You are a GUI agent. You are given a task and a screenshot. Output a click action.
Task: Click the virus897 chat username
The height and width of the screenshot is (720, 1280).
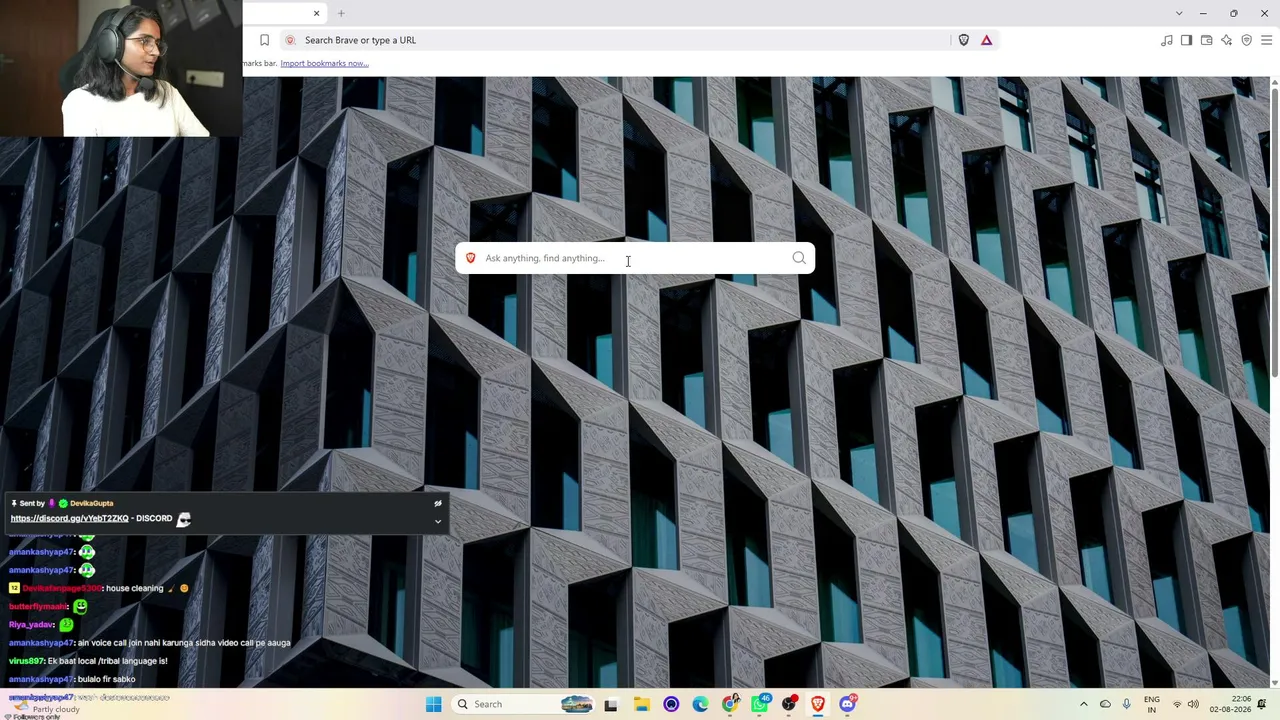[25, 661]
